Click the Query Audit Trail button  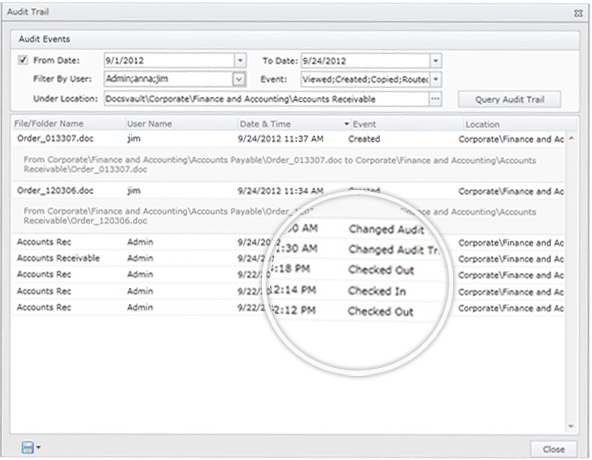tap(509, 99)
